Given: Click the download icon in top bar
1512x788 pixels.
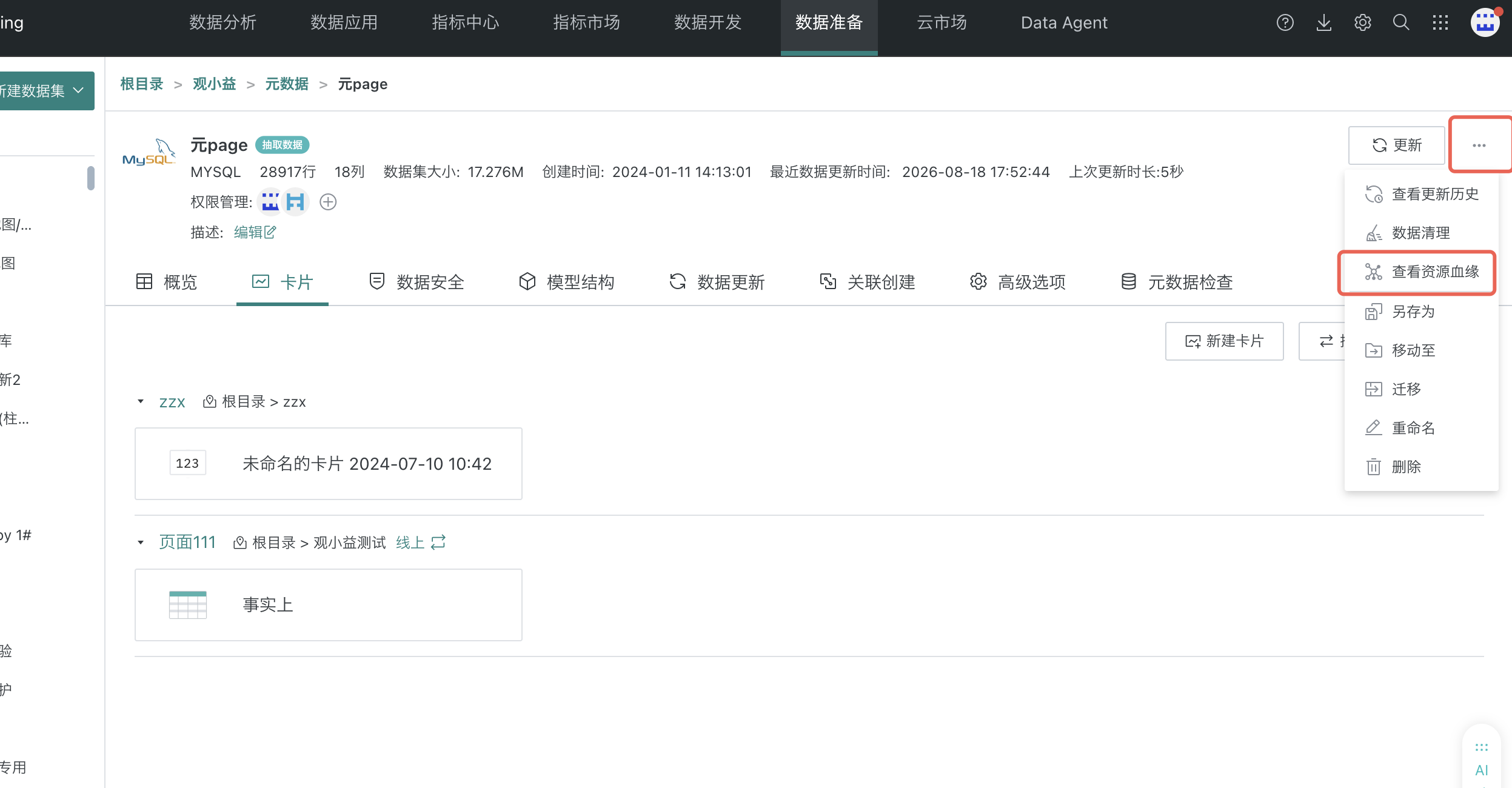Looking at the screenshot, I should [x=1323, y=23].
